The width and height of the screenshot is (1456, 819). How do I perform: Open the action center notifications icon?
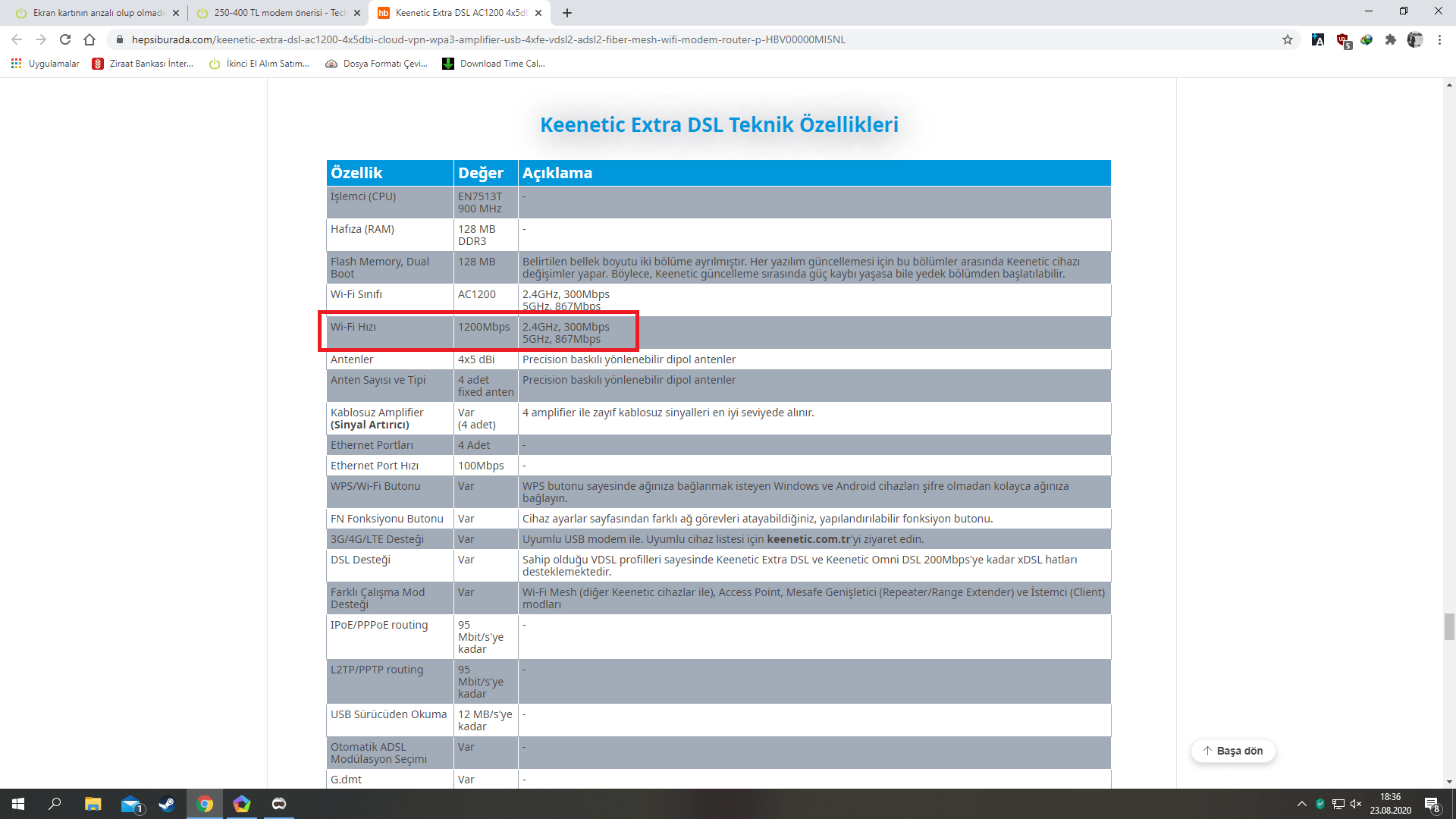pos(1432,804)
